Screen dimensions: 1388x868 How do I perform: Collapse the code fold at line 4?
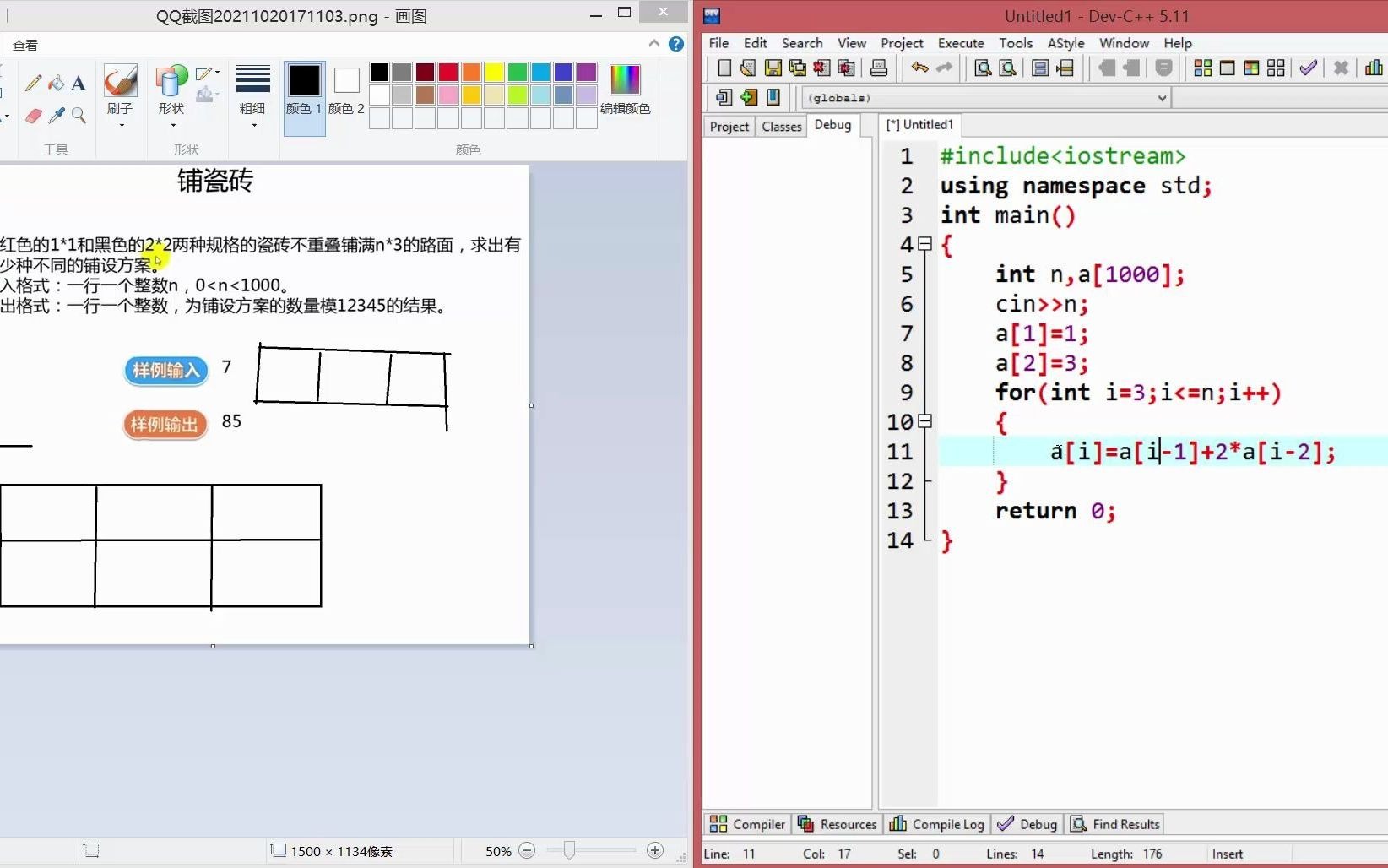[925, 245]
